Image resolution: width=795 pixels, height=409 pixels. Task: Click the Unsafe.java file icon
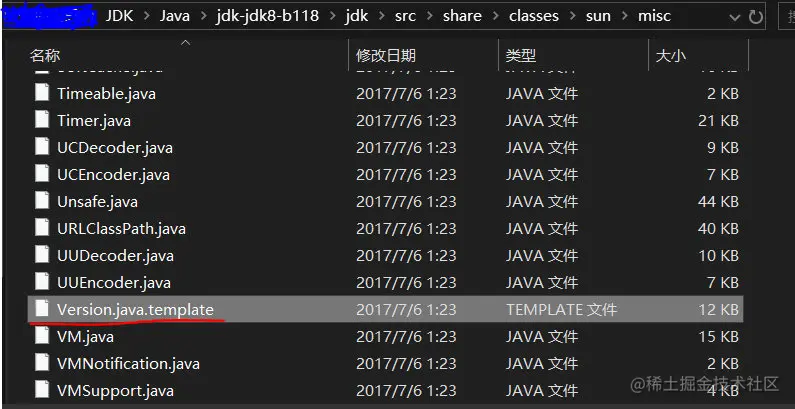pos(42,202)
